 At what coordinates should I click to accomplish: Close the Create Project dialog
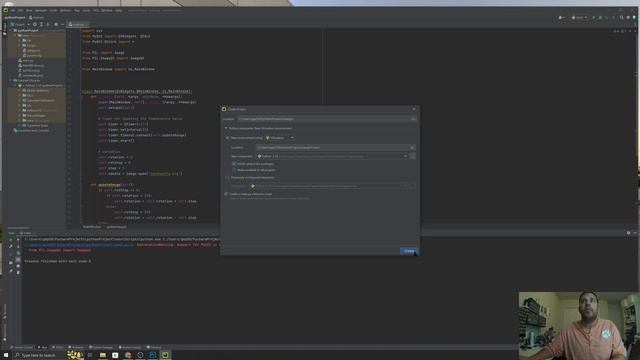pos(414,109)
